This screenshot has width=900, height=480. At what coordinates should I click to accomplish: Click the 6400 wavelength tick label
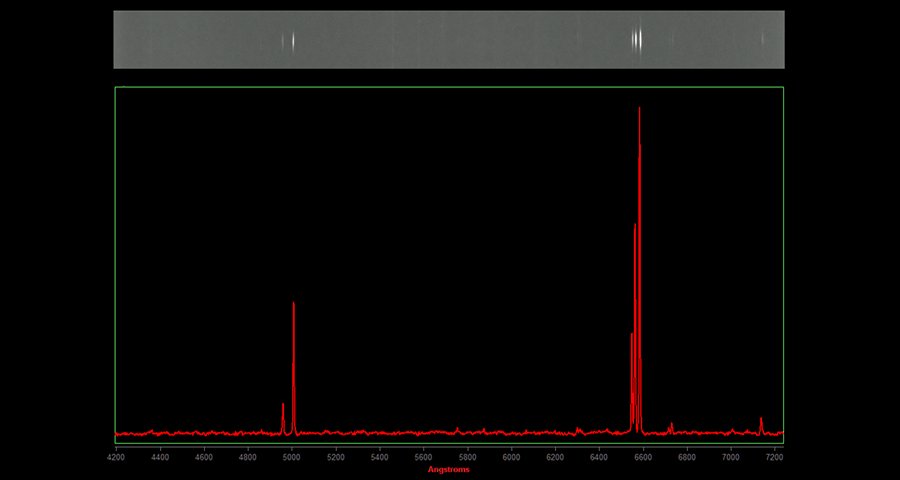coord(599,457)
